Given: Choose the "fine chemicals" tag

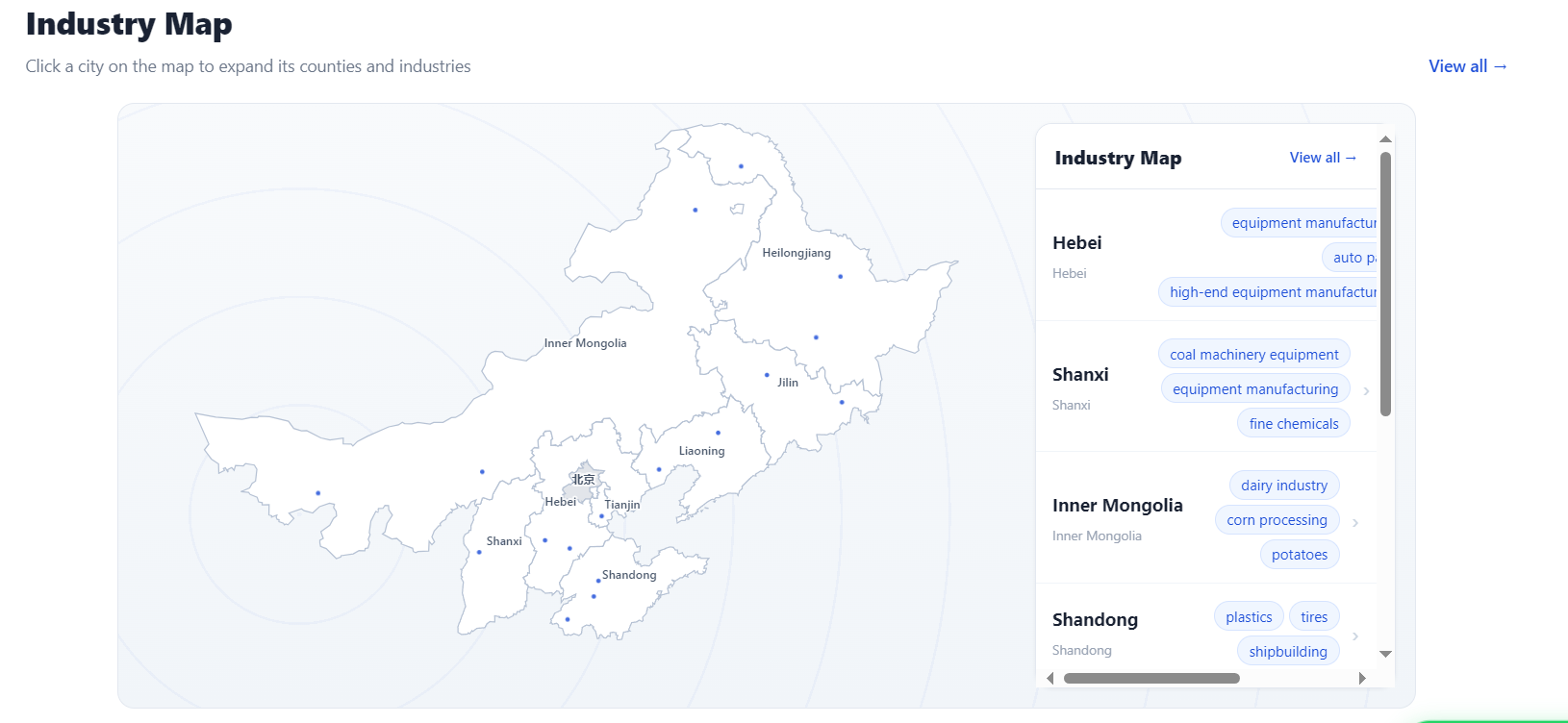Looking at the screenshot, I should pos(1294,424).
